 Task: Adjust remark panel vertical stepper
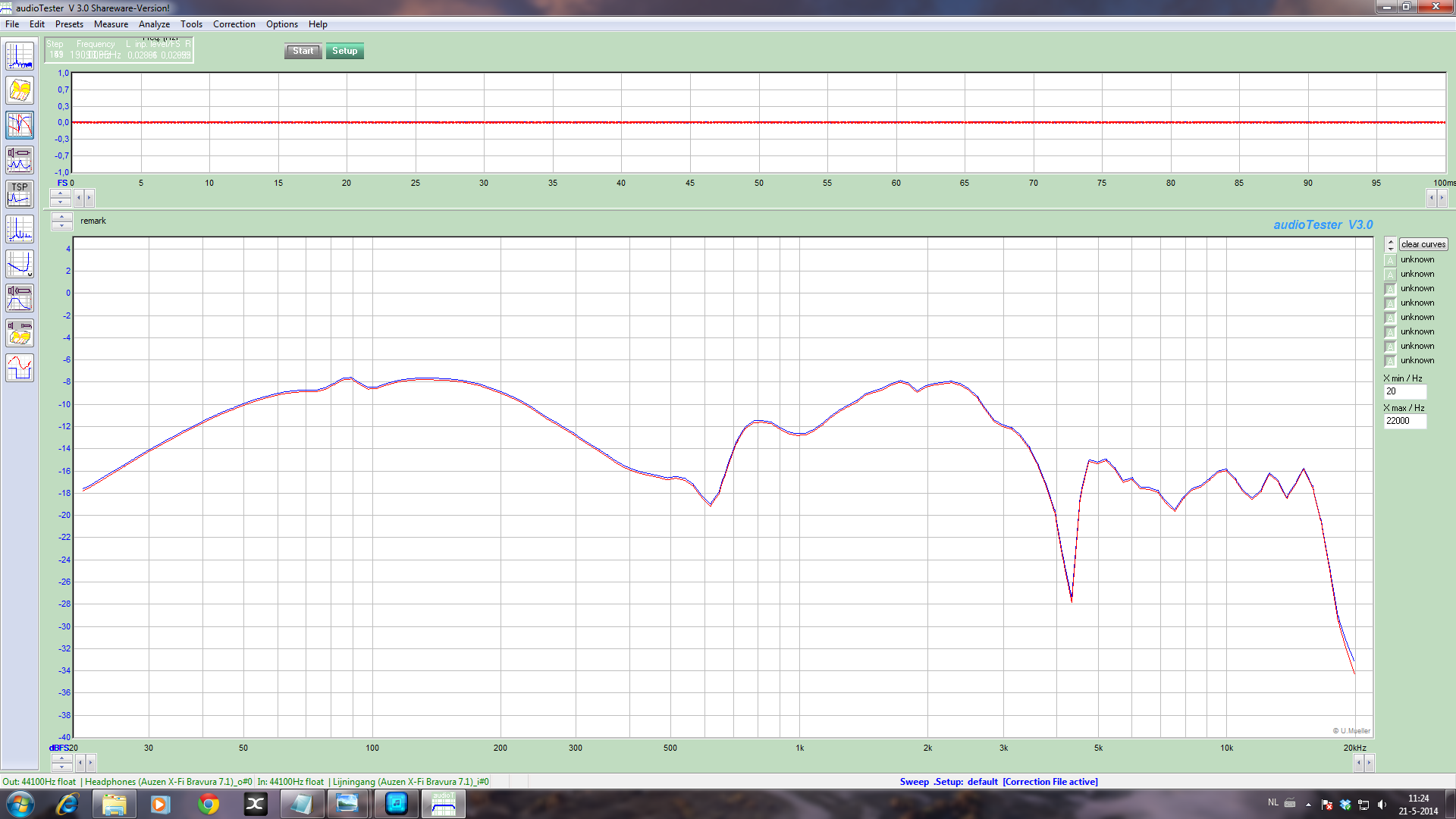click(61, 221)
